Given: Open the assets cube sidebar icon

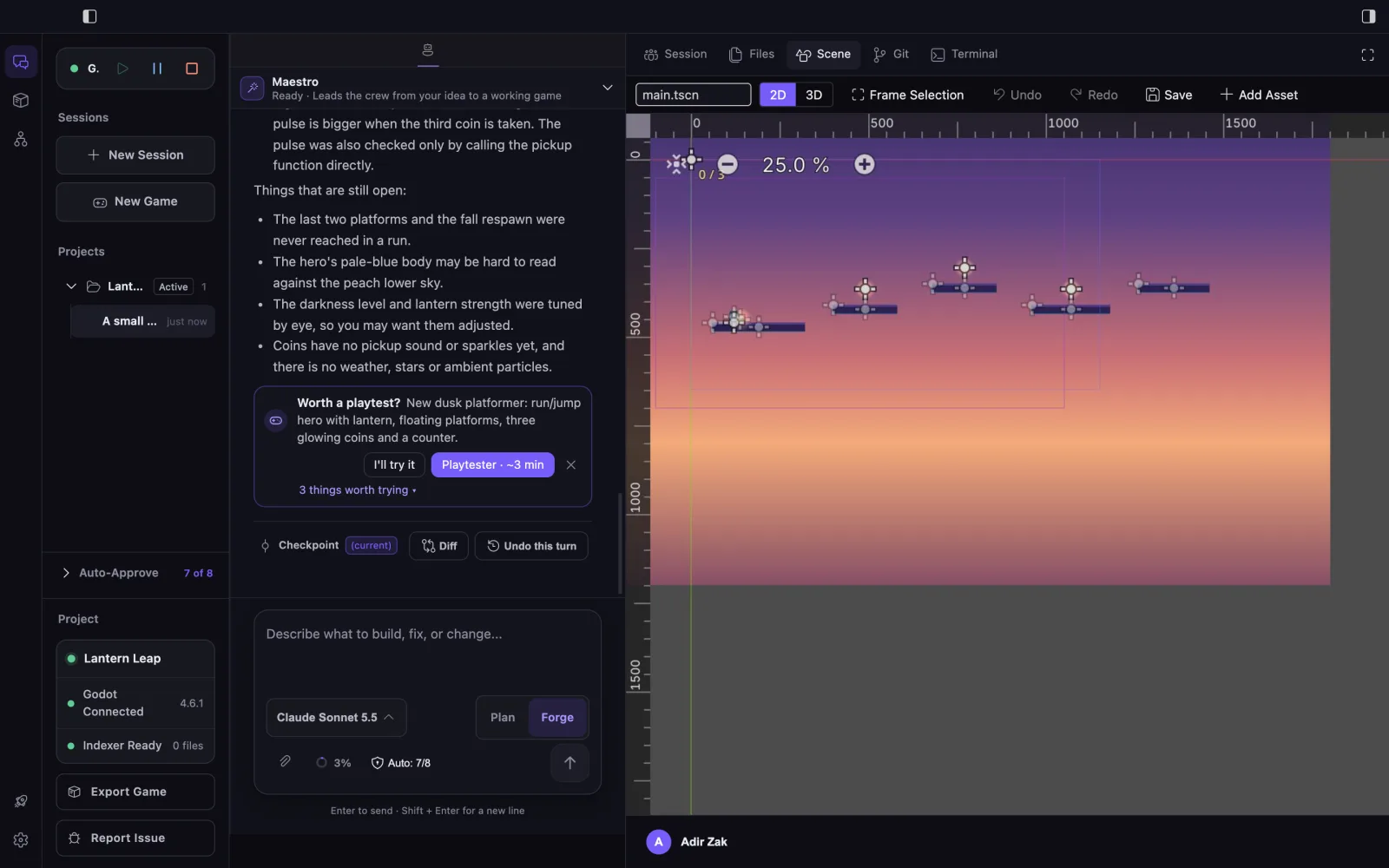Looking at the screenshot, I should (x=21, y=101).
